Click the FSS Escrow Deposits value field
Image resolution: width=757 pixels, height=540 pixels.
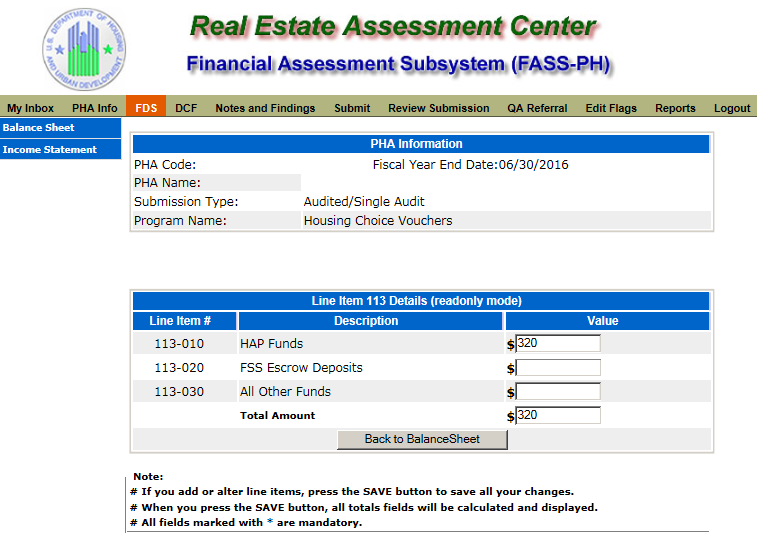[x=558, y=367]
